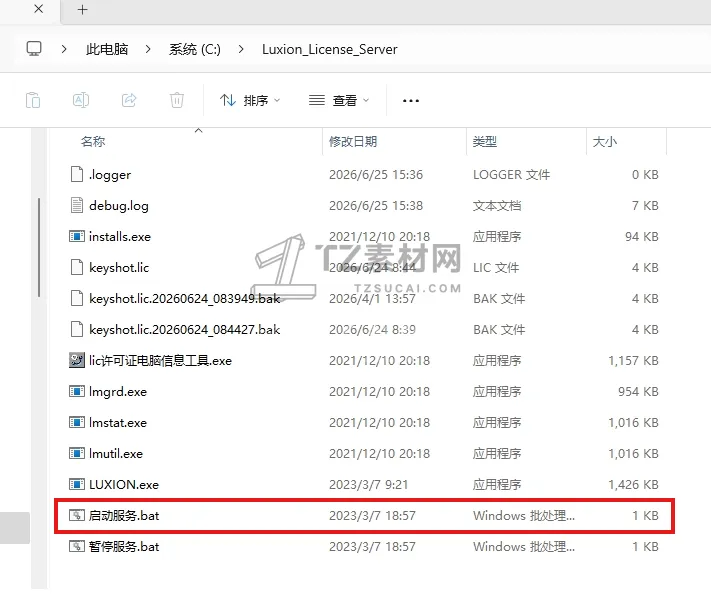Select the .logger file icon
The height and width of the screenshot is (608, 711).
tap(77, 174)
